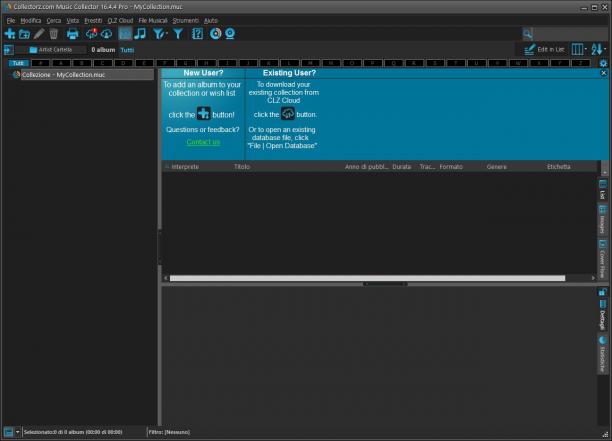Click the gear settings icon beside alphabet bar
This screenshot has width=612, height=441.
coord(603,63)
